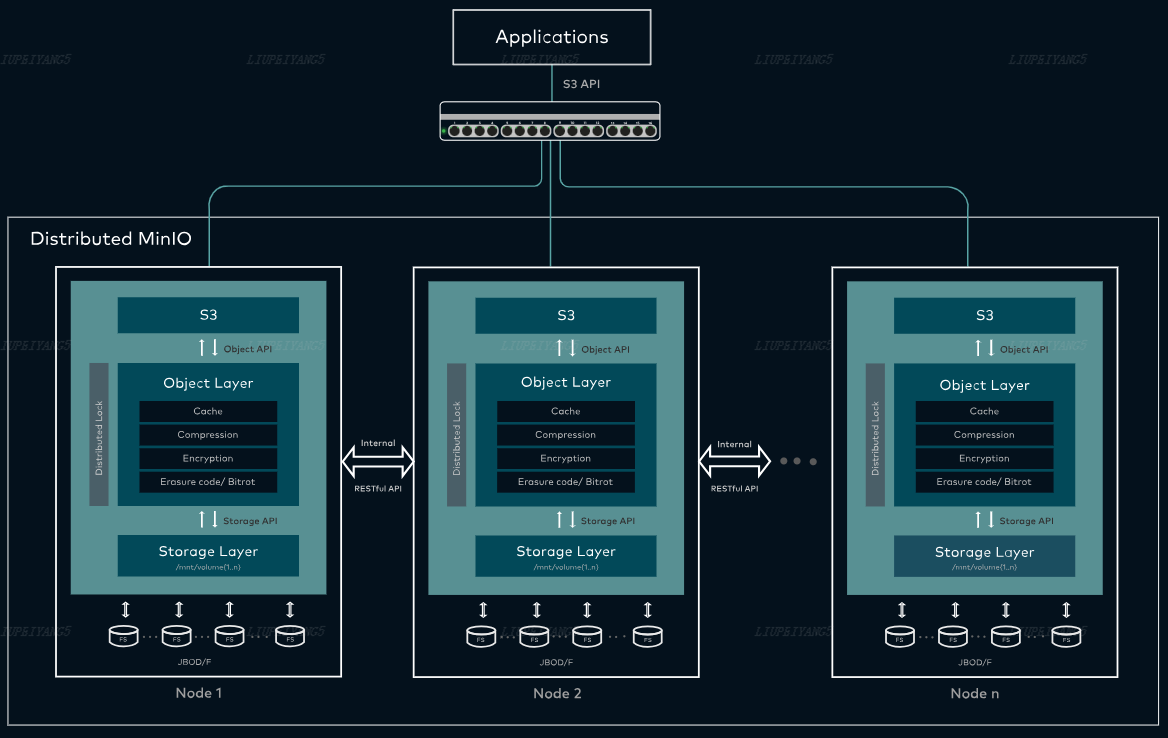Select the Cache row in Node 2

[x=565, y=411]
